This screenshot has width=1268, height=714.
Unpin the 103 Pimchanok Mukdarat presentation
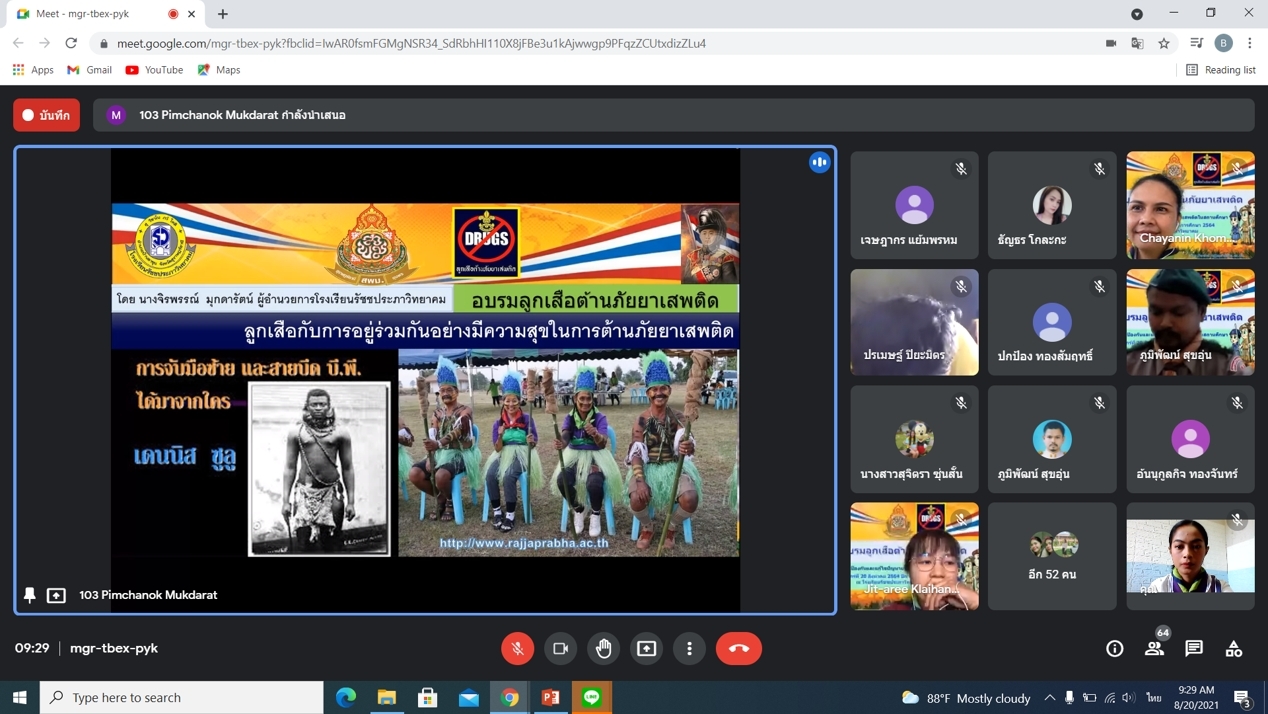click(x=30, y=595)
